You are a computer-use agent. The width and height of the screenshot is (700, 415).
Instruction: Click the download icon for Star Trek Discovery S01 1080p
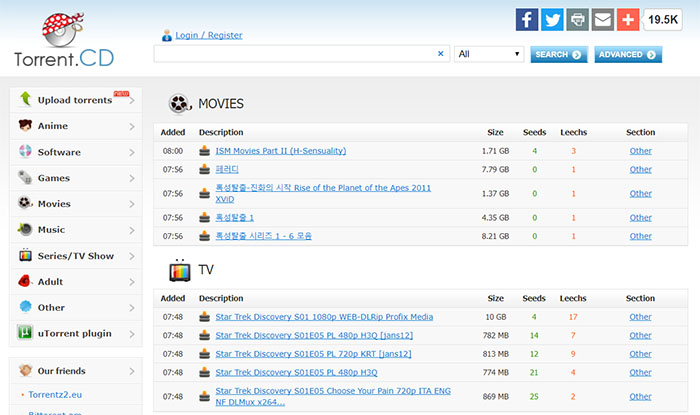pos(204,317)
